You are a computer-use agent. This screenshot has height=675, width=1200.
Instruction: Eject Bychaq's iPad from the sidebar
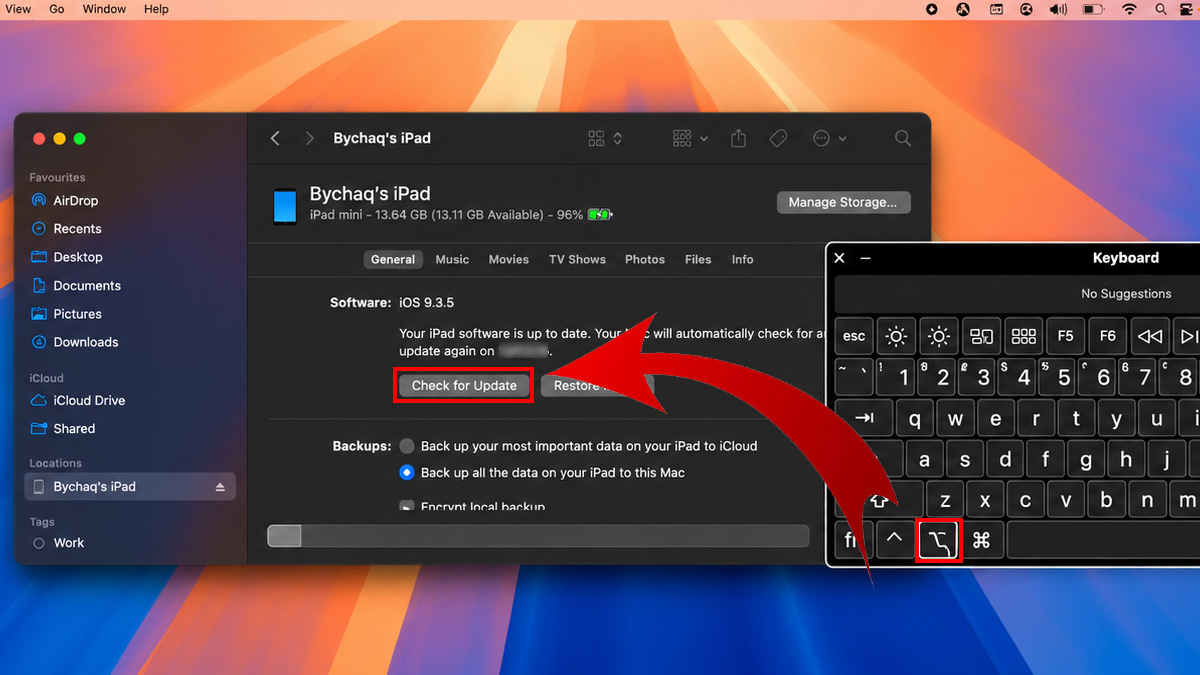[221, 487]
